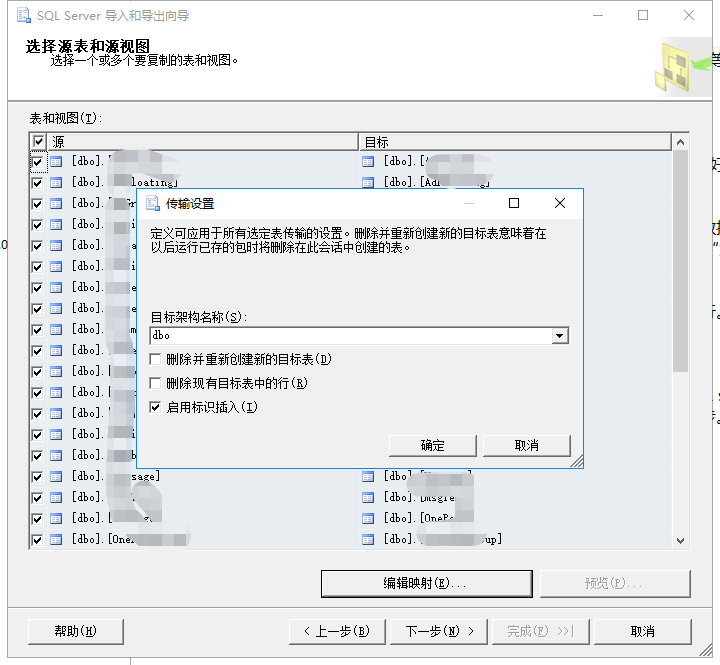Open 帮助(H) help
Screen dimensions: 720x665
76,631
